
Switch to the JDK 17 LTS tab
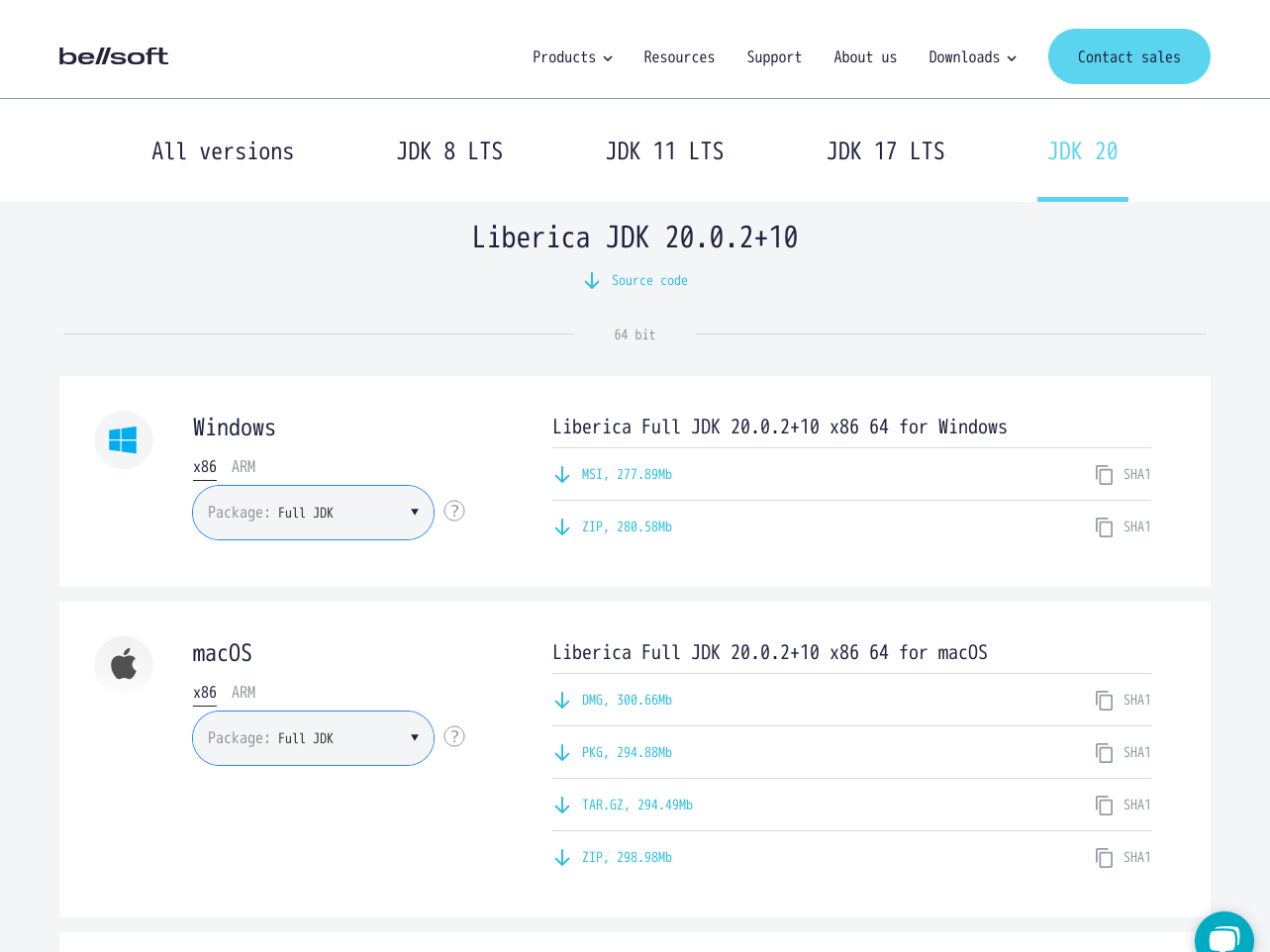tap(885, 151)
